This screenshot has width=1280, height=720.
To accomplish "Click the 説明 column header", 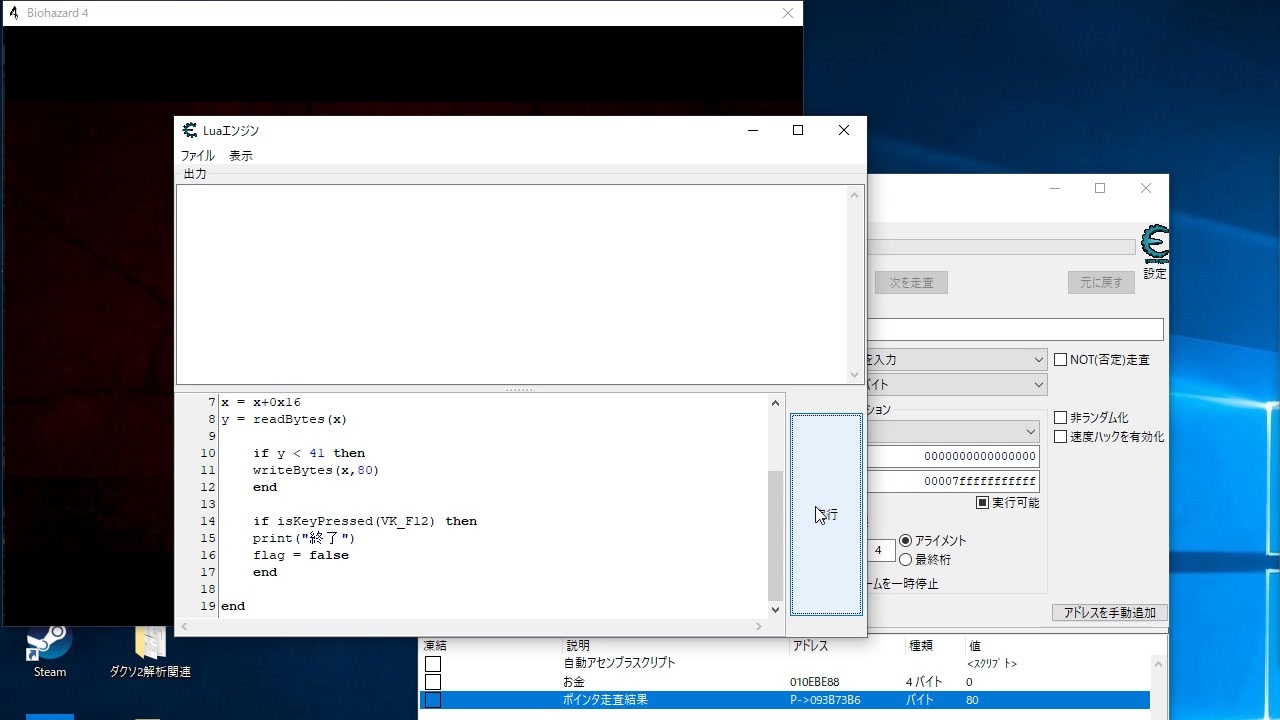I will [578, 646].
